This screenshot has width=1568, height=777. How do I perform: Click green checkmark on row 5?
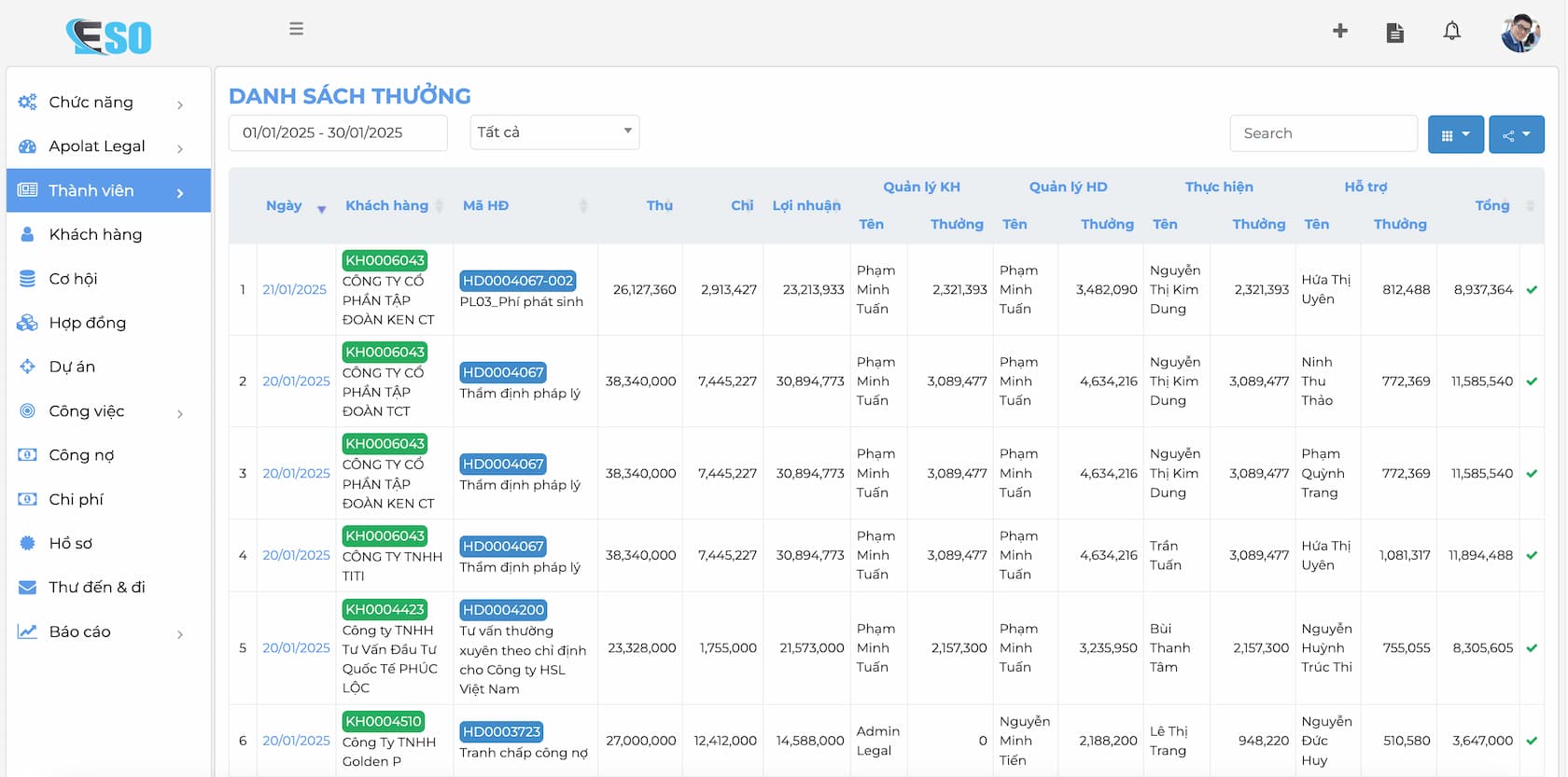tap(1532, 648)
